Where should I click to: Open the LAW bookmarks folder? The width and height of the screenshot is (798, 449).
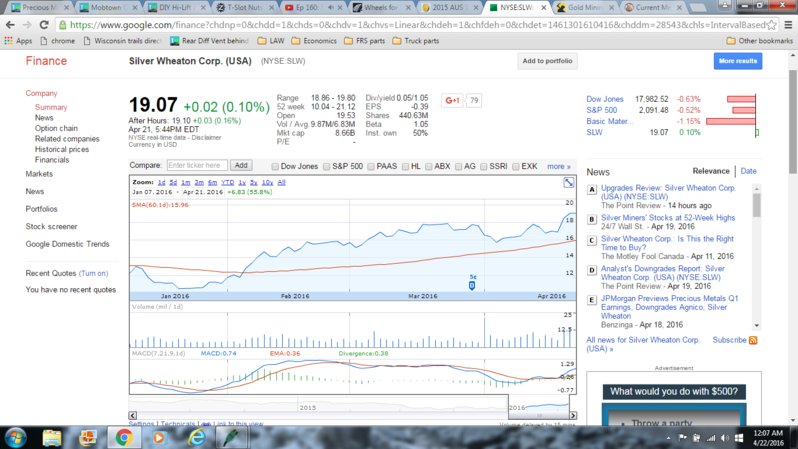[x=271, y=41]
